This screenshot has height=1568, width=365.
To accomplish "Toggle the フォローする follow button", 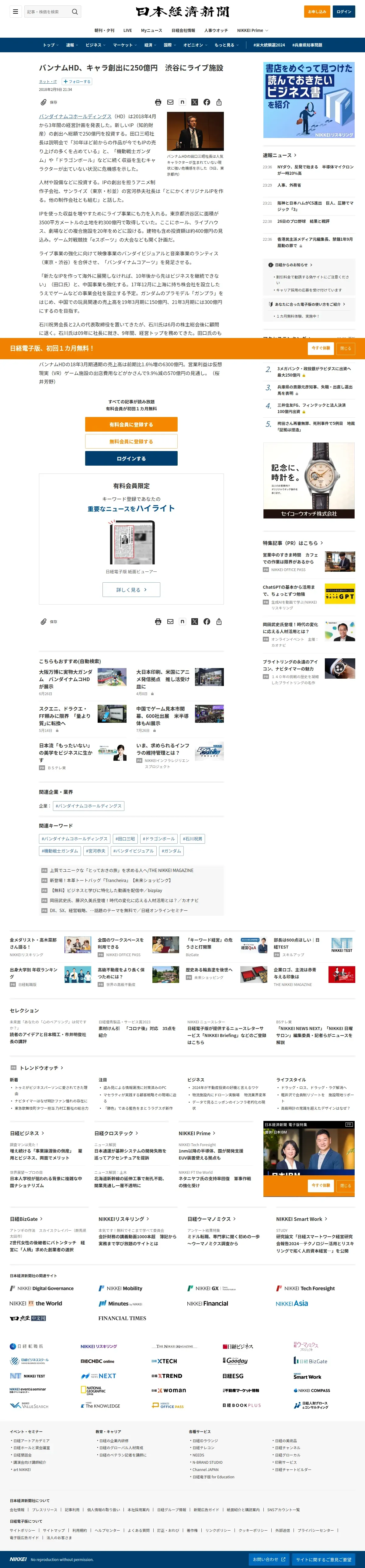I will 77,81.
